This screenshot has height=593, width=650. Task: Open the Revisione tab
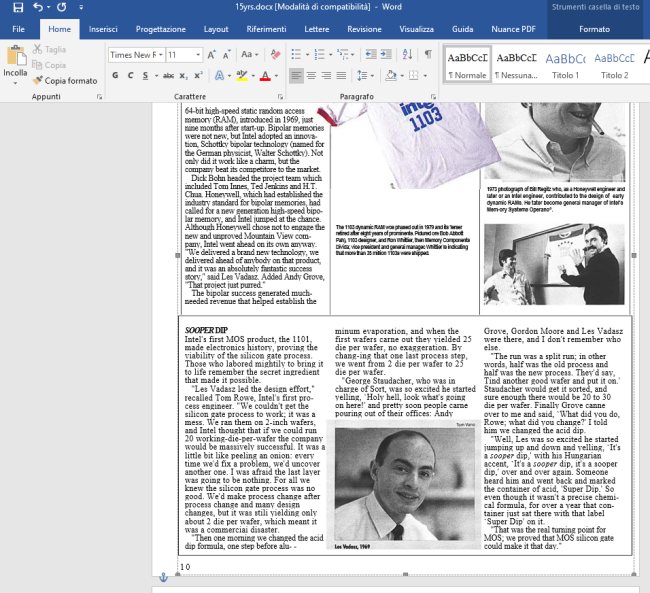pos(364,29)
